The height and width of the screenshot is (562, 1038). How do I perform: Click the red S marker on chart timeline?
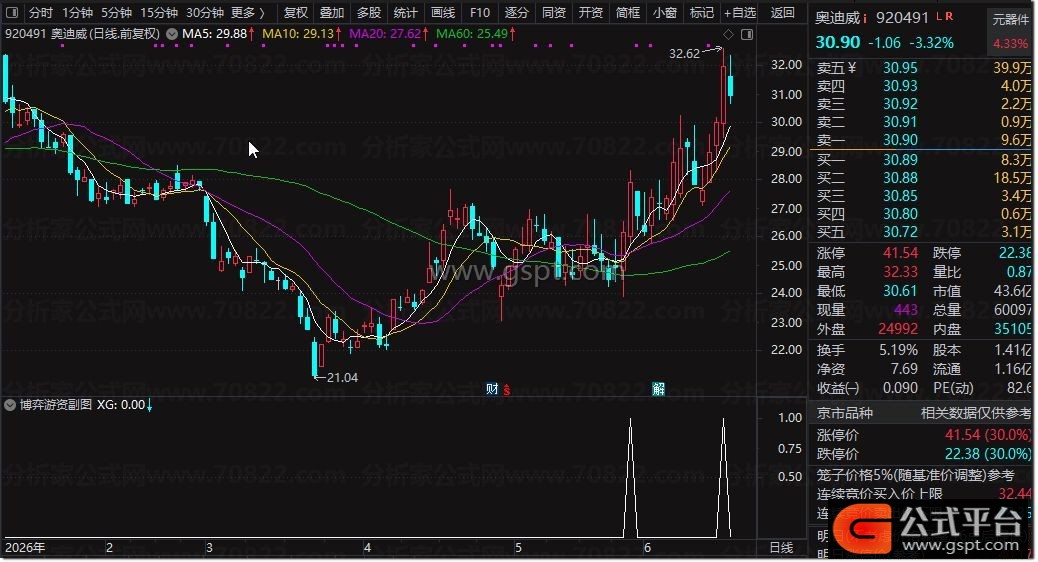pyautogui.click(x=506, y=390)
